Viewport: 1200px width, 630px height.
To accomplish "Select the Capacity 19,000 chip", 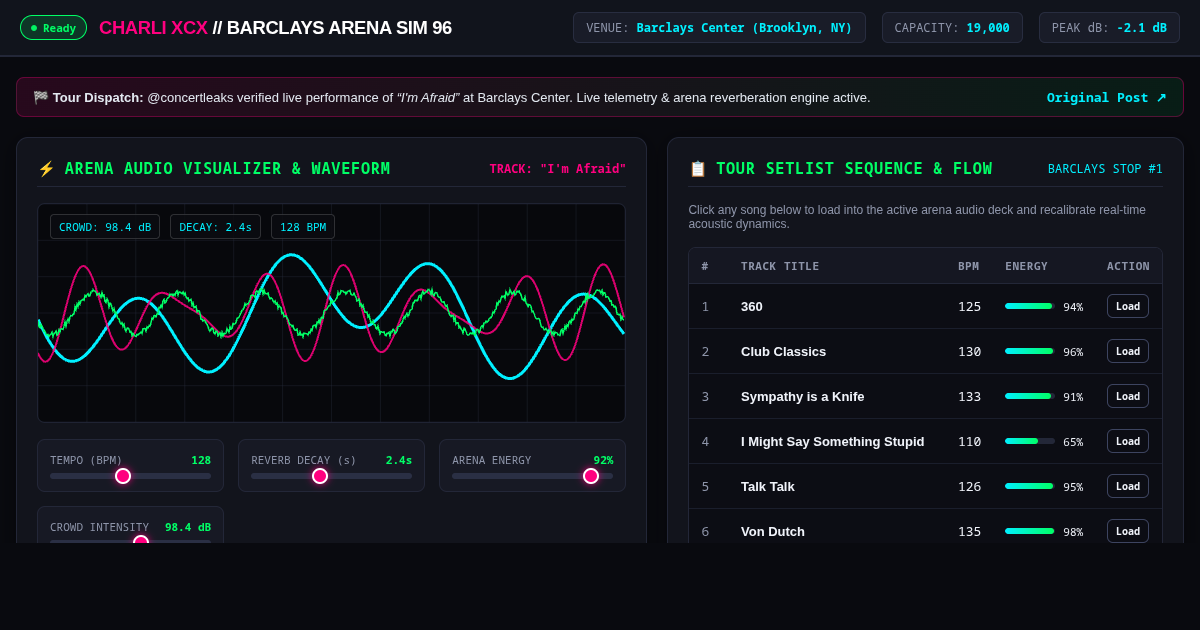I will point(952,28).
